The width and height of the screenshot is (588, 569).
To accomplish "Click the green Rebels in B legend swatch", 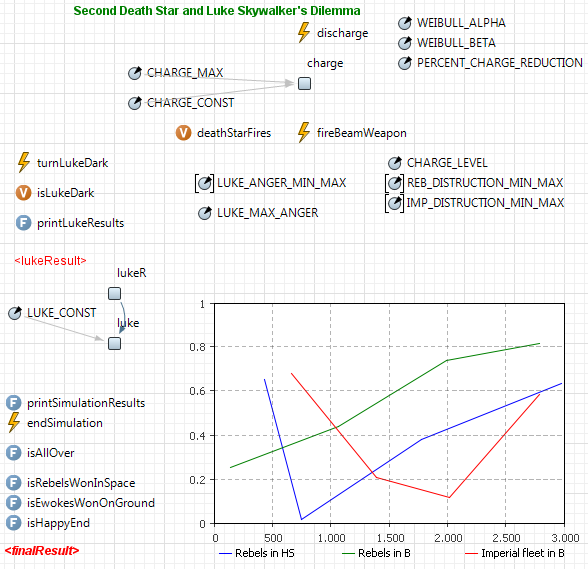I will point(348,553).
